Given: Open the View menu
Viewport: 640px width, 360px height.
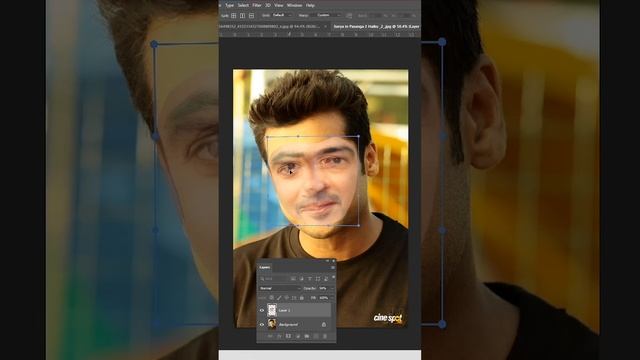Looking at the screenshot, I should 279,5.
